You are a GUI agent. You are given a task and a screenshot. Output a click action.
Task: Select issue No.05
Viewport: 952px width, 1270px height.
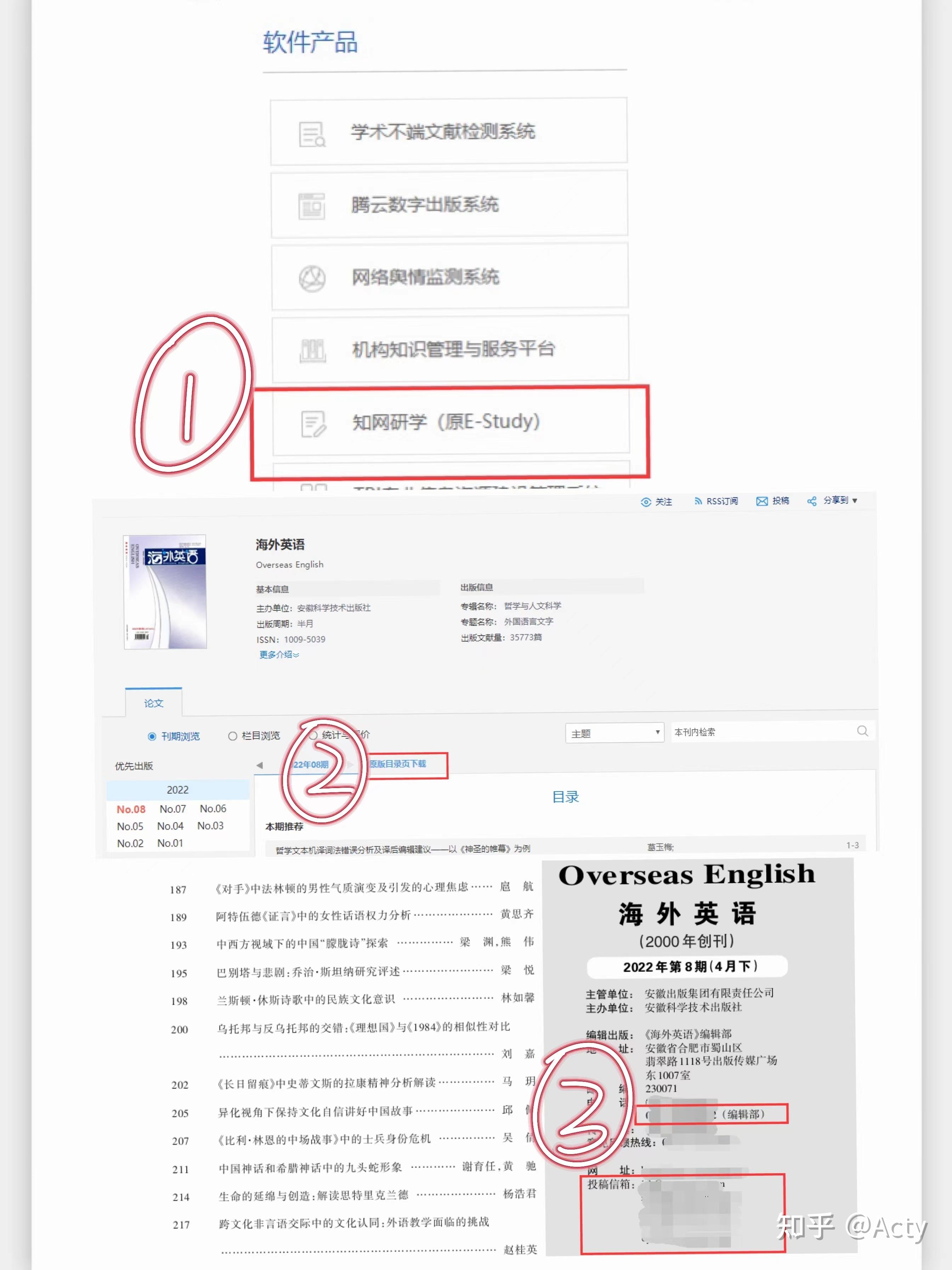click(x=130, y=826)
